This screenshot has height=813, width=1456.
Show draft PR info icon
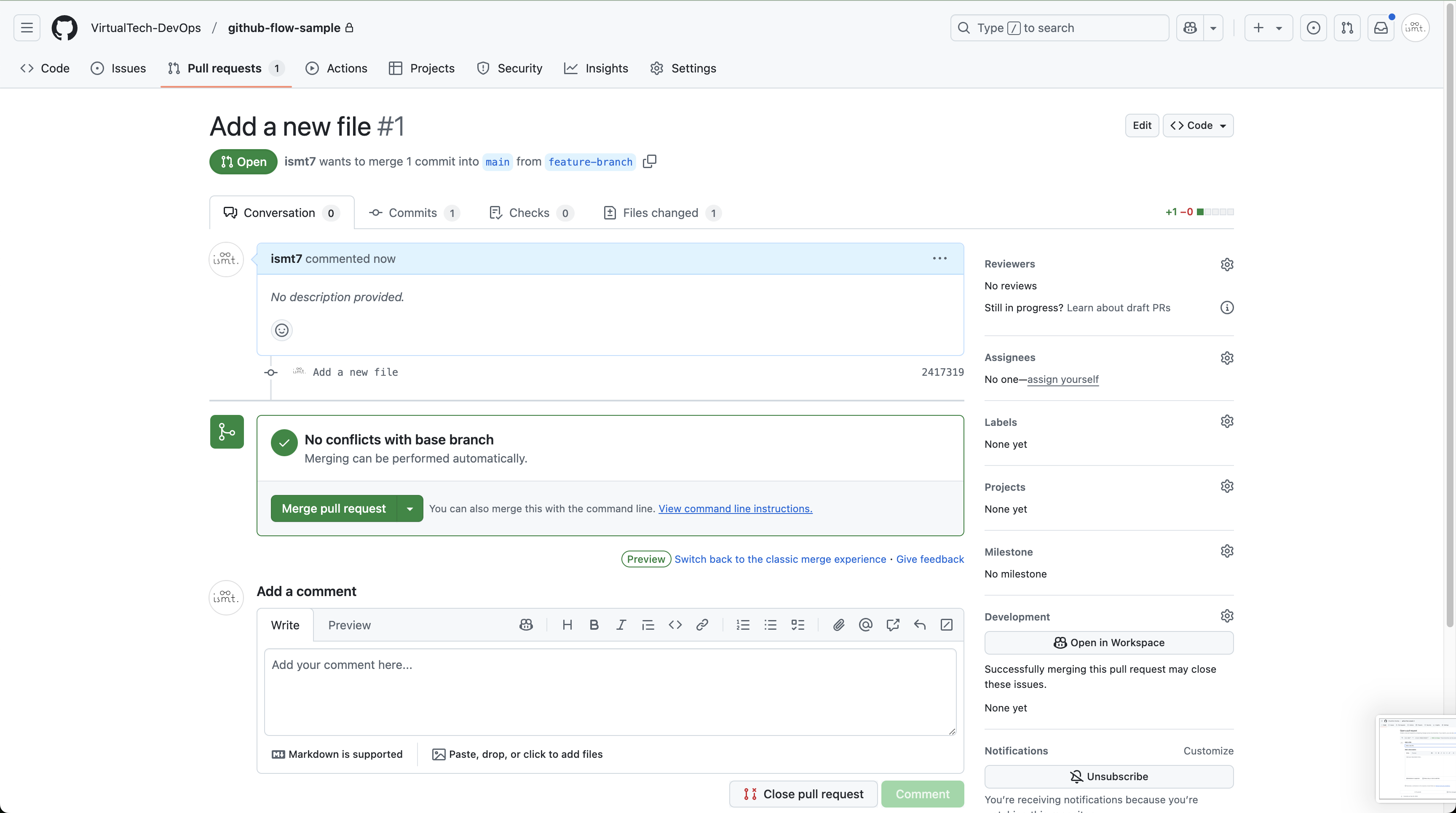(1227, 308)
